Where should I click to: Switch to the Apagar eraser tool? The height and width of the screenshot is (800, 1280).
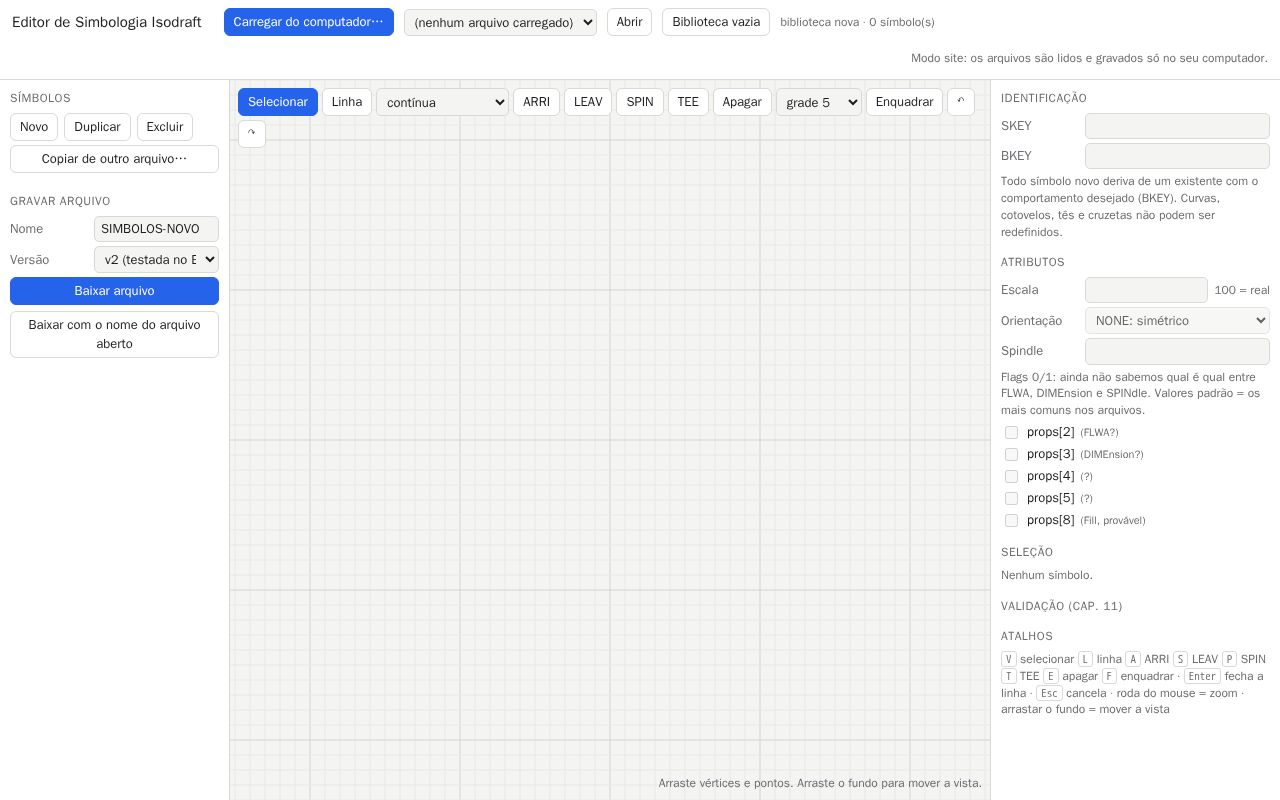[x=742, y=102]
